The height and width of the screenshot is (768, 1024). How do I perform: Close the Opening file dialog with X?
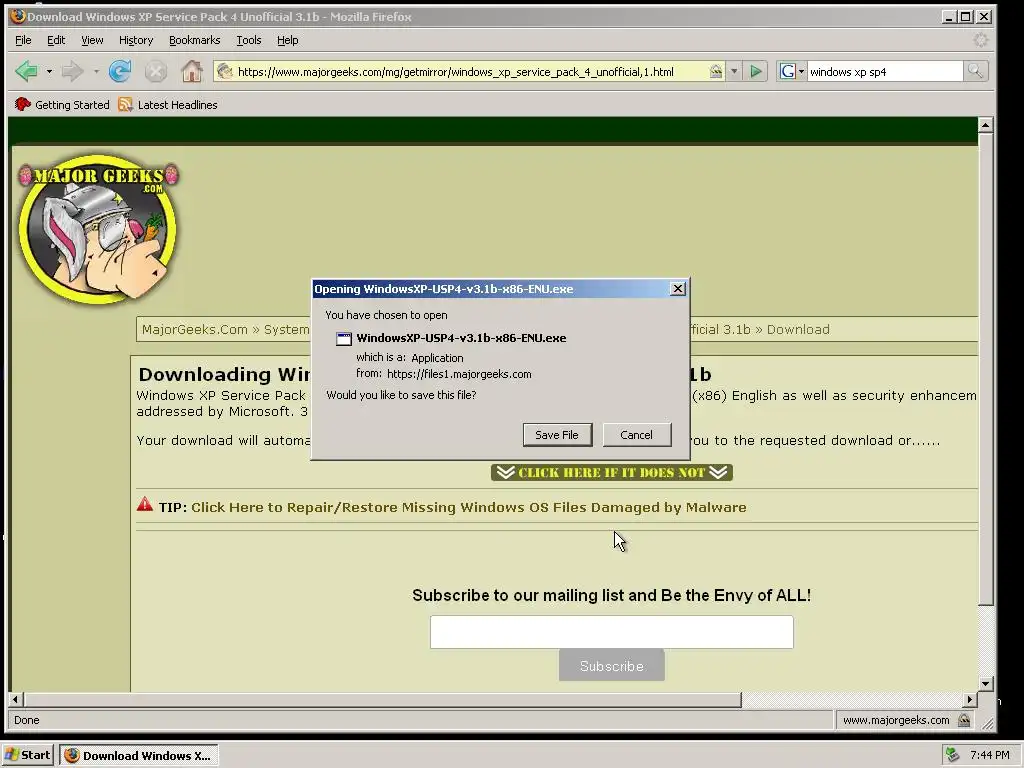point(678,289)
